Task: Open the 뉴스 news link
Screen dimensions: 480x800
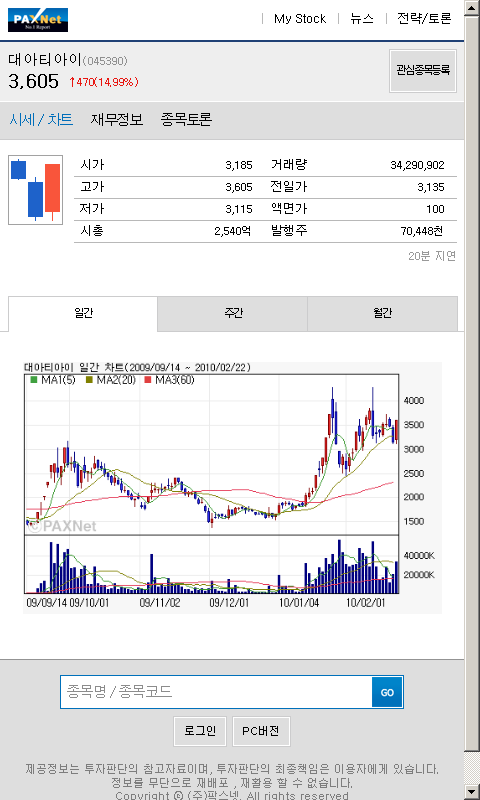Action: (362, 19)
